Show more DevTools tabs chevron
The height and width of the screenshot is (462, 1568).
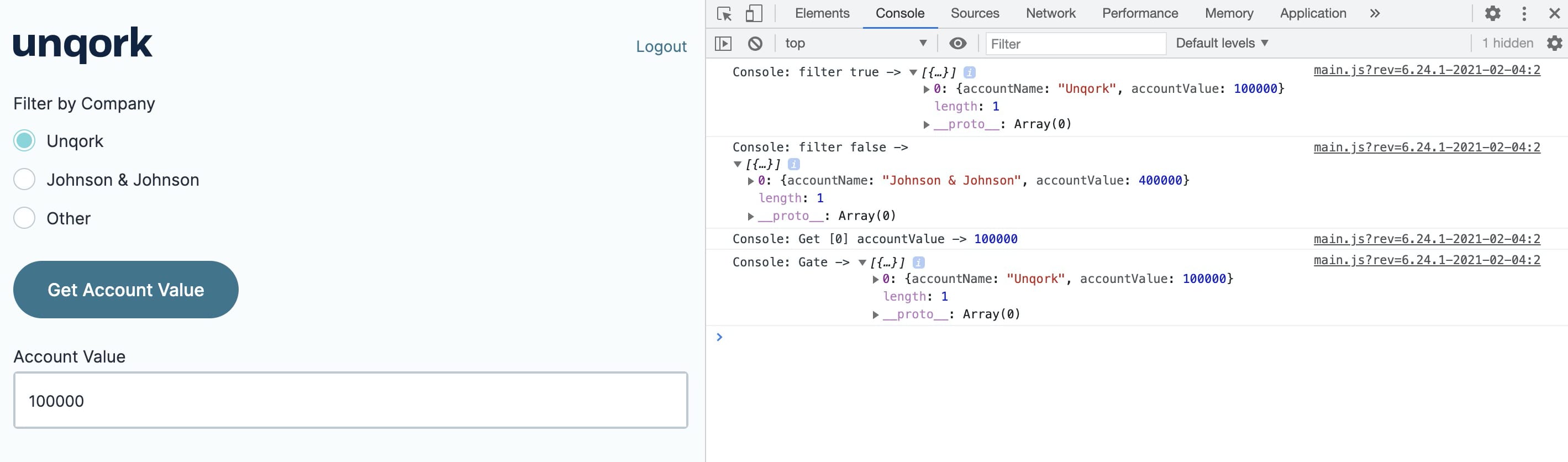pos(1375,13)
